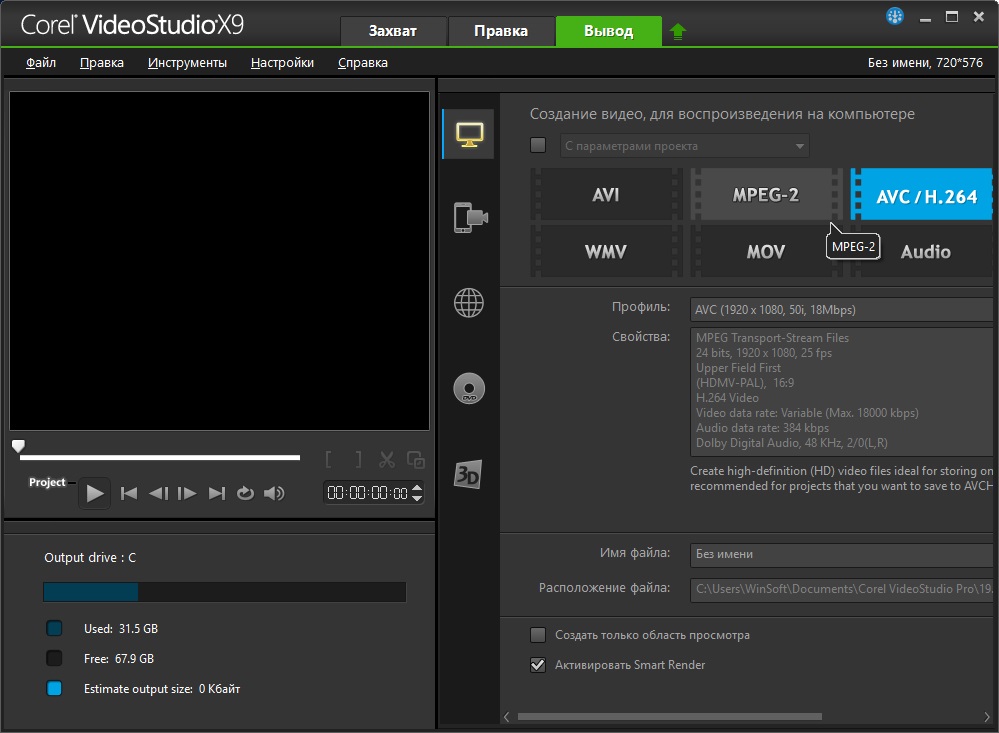Check 'Создать только область просмотра'
999x733 pixels.
tap(538, 635)
